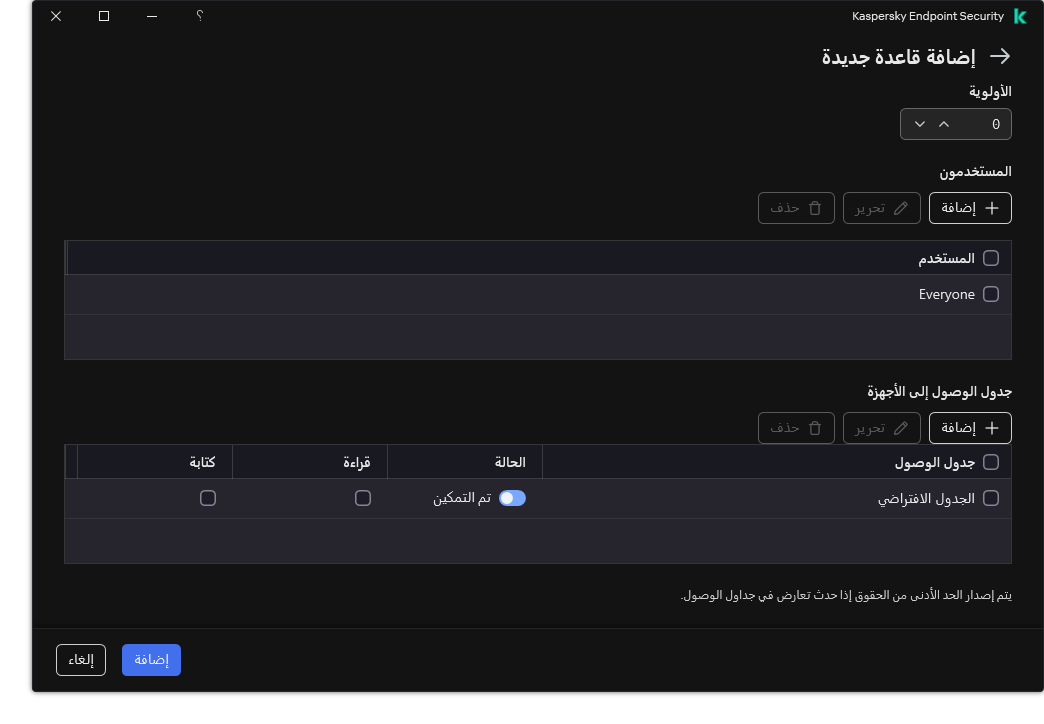Screen dimensions: 1044x724
Task: Click the pencil icon in device schedules section
Action: (x=881, y=428)
